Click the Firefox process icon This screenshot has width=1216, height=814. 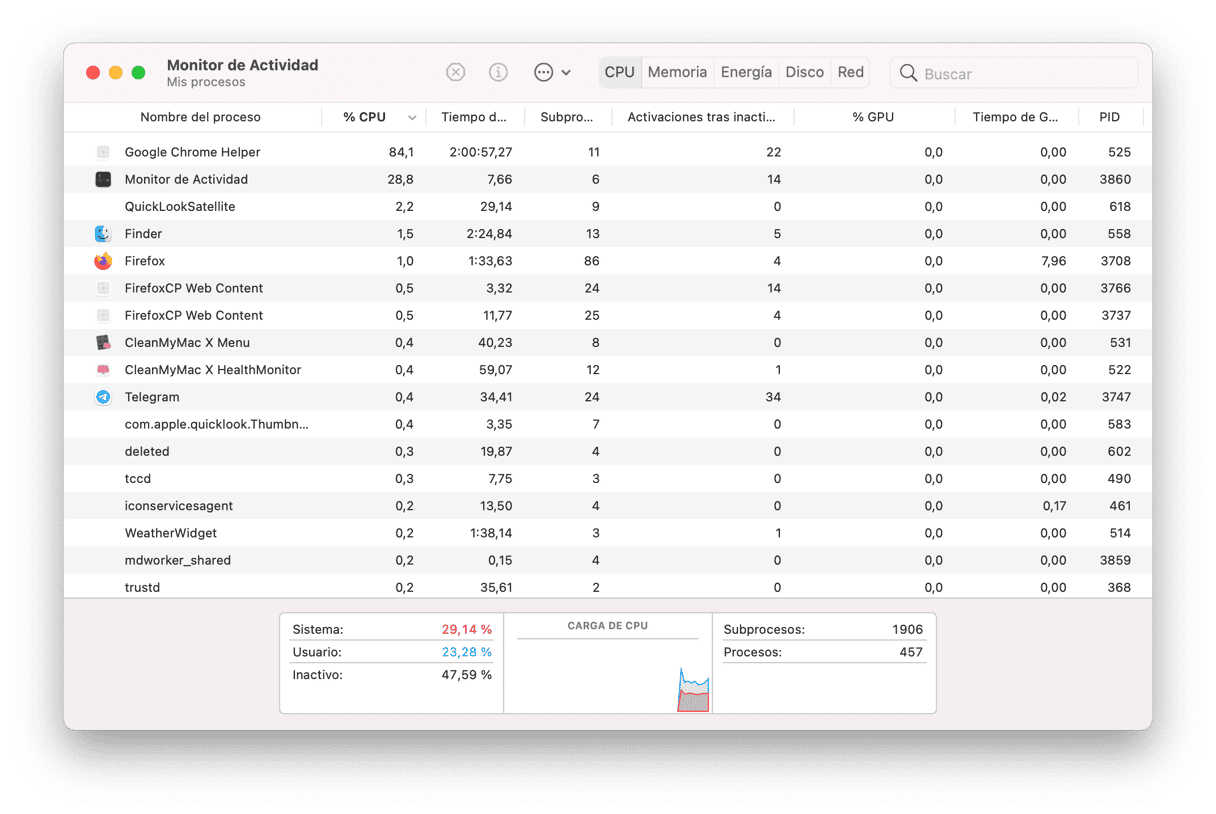103,261
